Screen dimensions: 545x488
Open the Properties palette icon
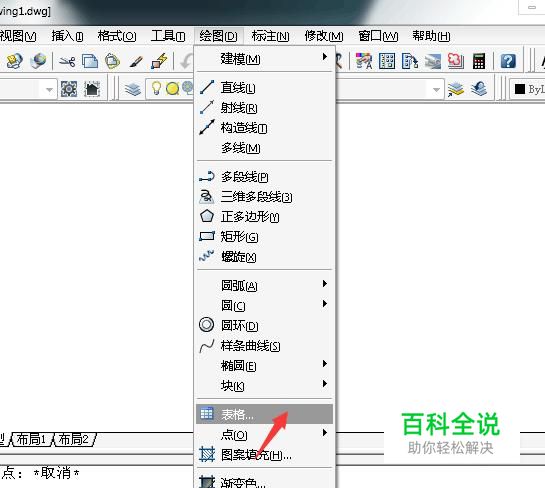(x=364, y=61)
